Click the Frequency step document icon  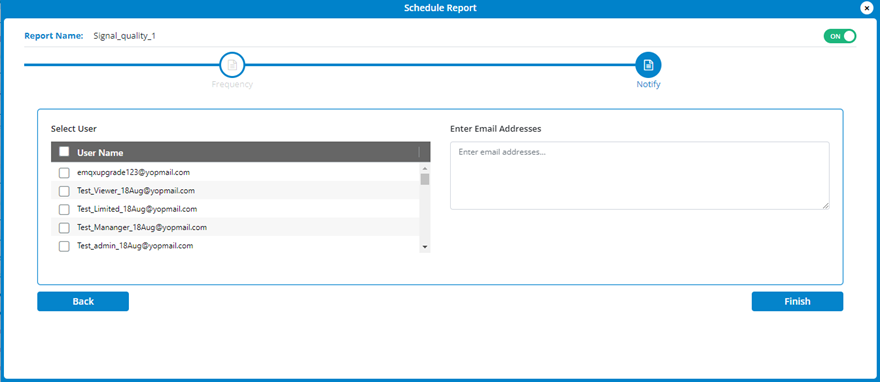[232, 65]
